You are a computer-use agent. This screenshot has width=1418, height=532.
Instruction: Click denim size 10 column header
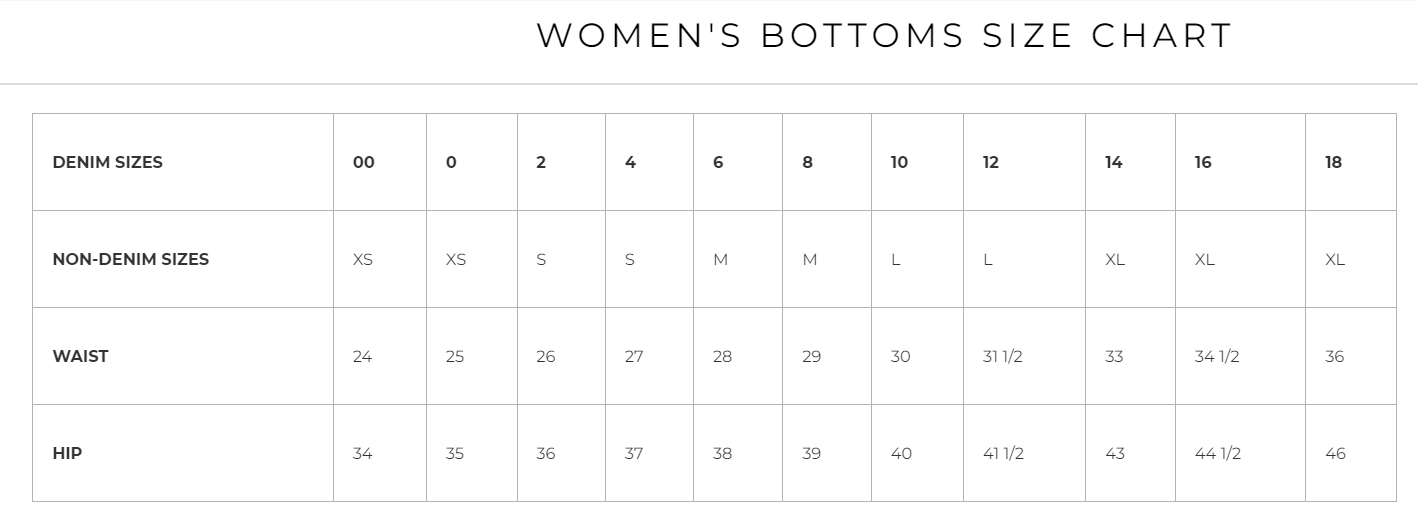point(899,162)
